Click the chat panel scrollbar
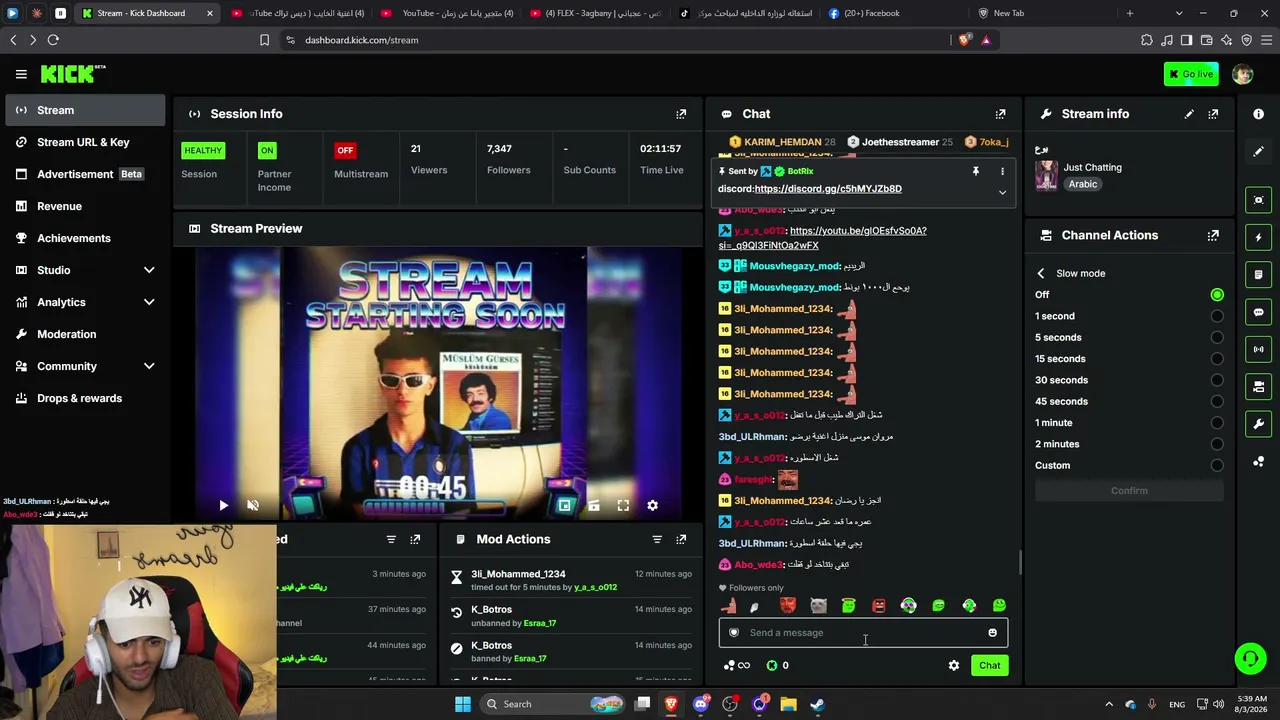The width and height of the screenshot is (1280, 720). click(1019, 563)
